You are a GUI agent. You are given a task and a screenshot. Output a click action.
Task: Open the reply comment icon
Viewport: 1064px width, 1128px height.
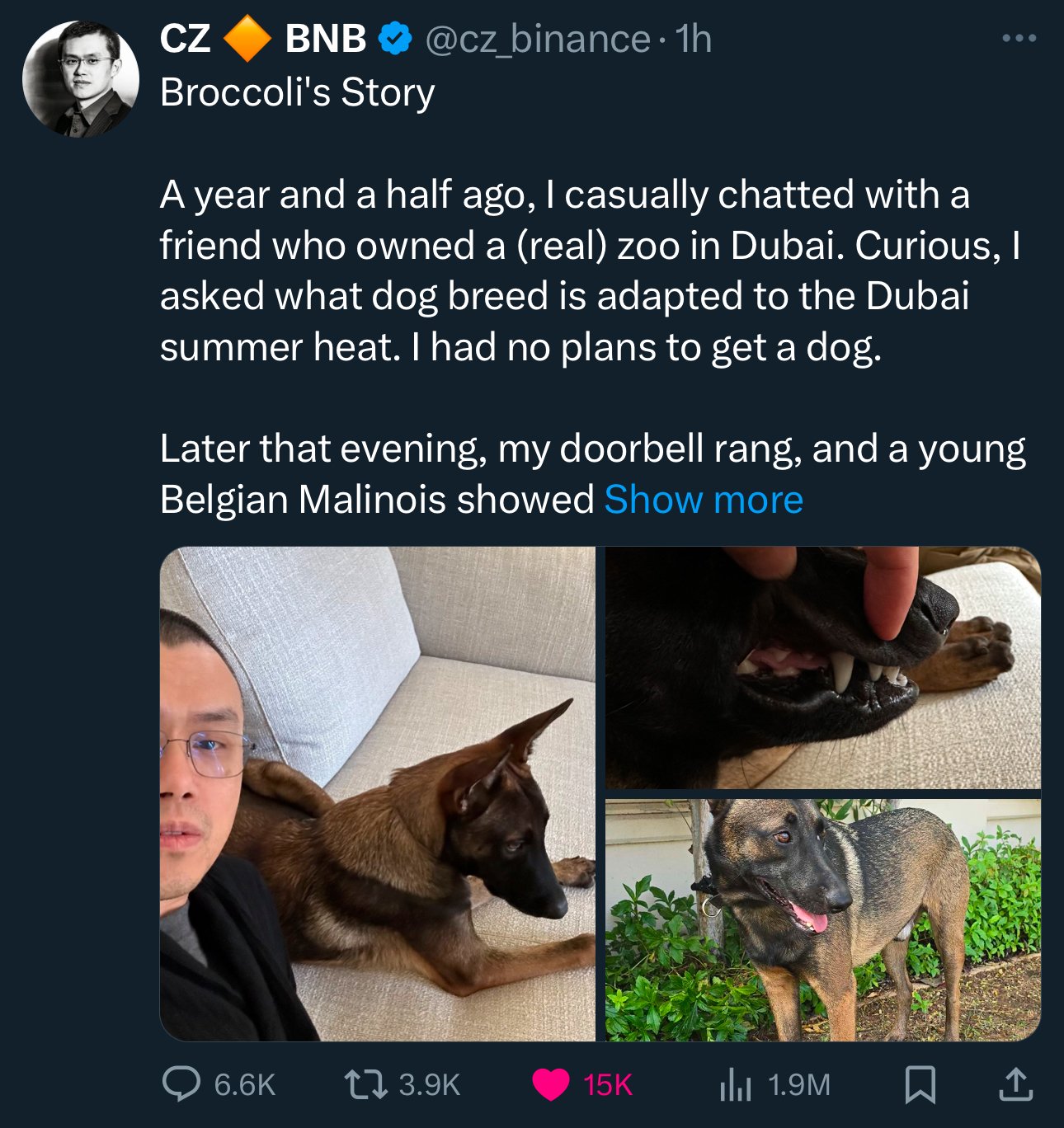[181, 1084]
